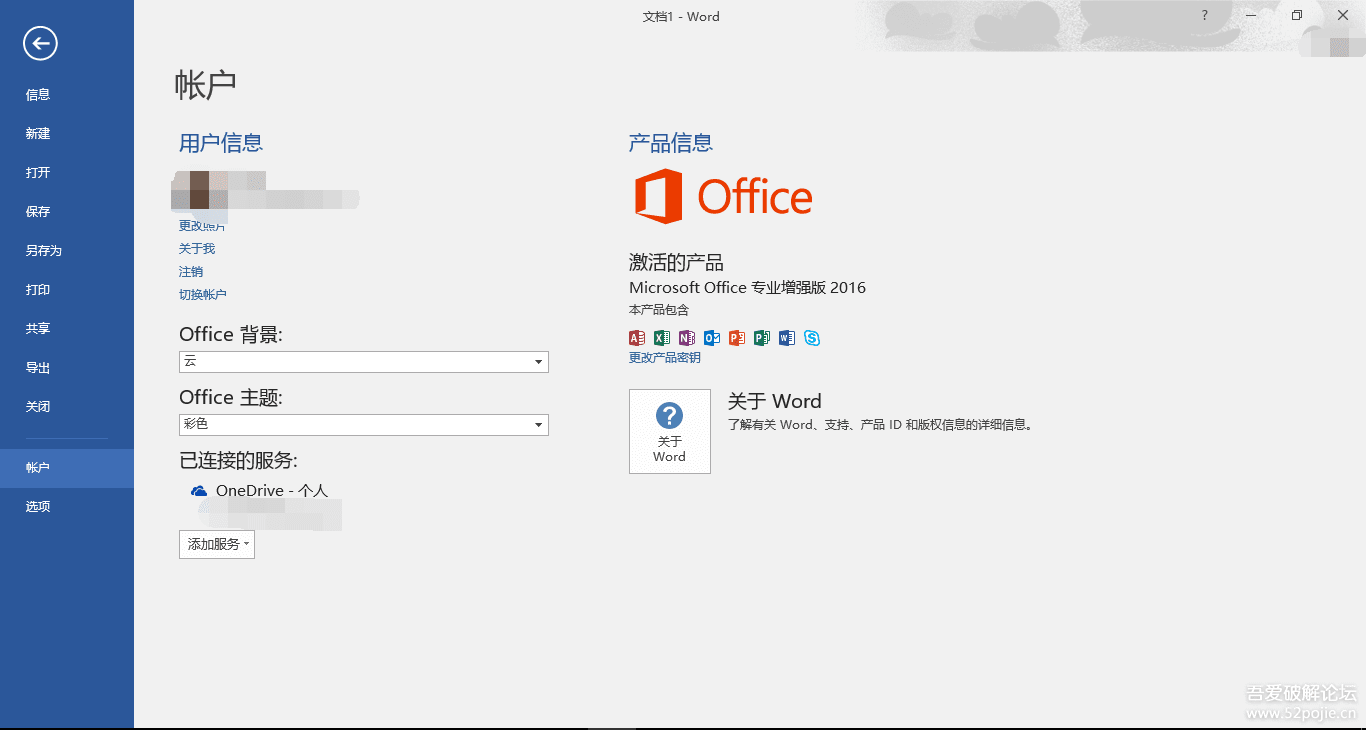Click the Office logo
Viewport: 1366px width, 730px height.
click(x=723, y=196)
